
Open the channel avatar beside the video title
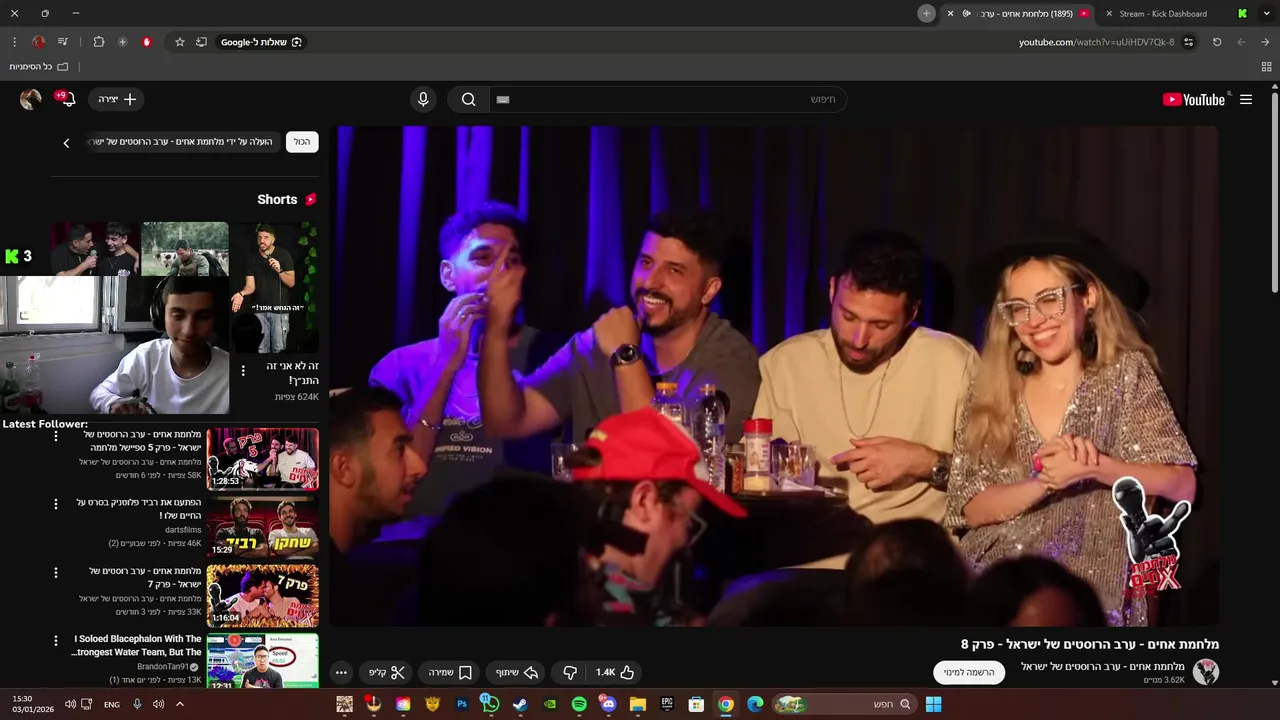click(1206, 672)
